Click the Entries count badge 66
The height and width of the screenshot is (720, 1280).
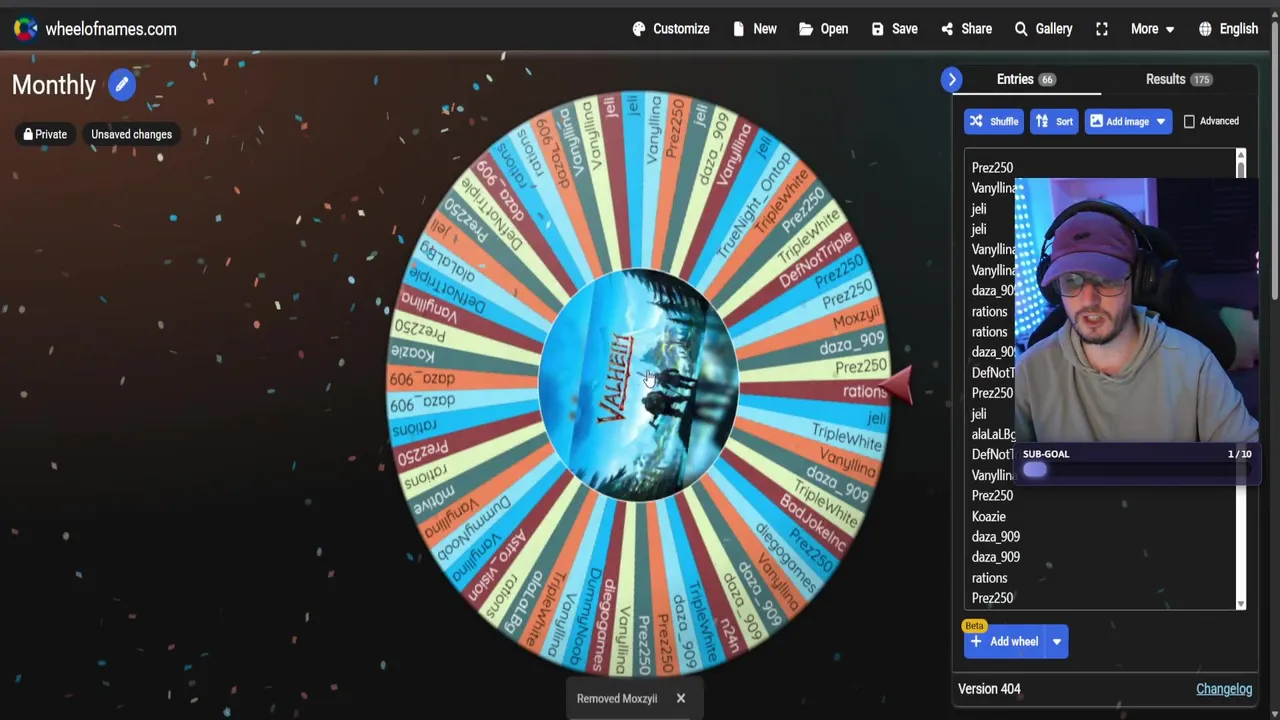(1047, 80)
